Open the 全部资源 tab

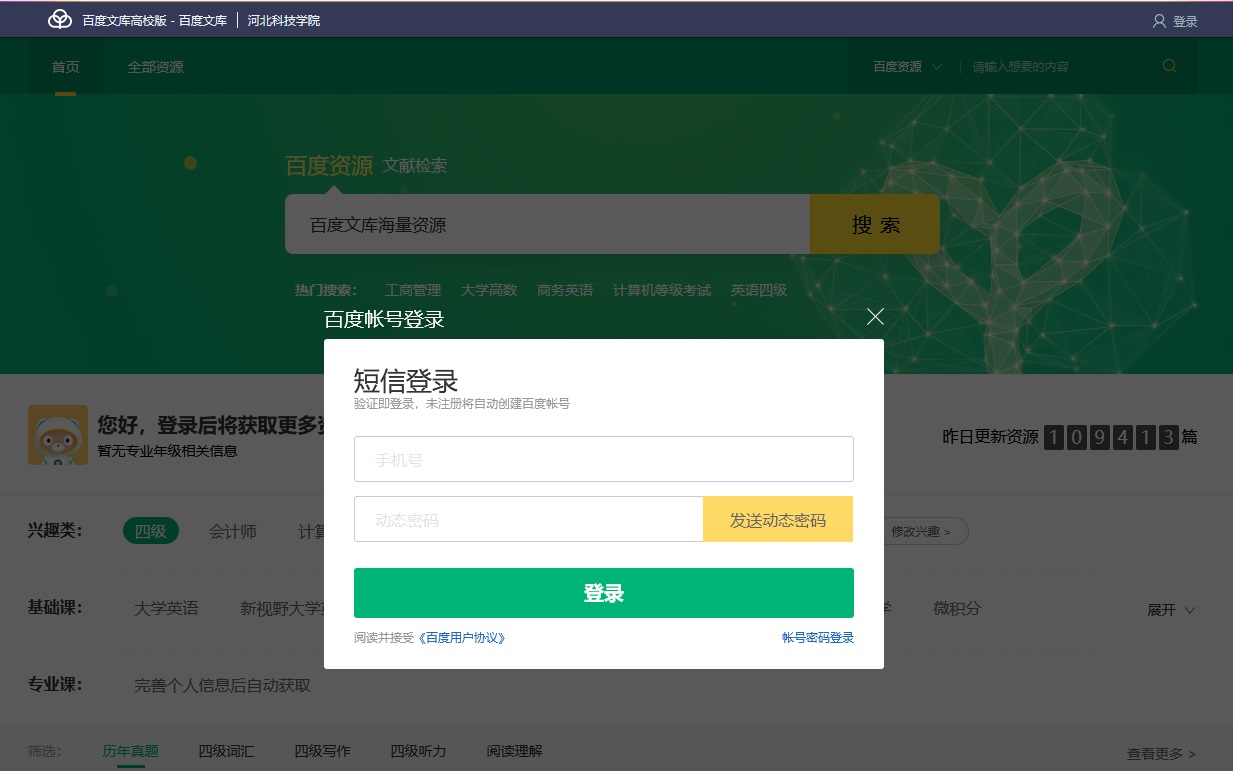(x=155, y=67)
